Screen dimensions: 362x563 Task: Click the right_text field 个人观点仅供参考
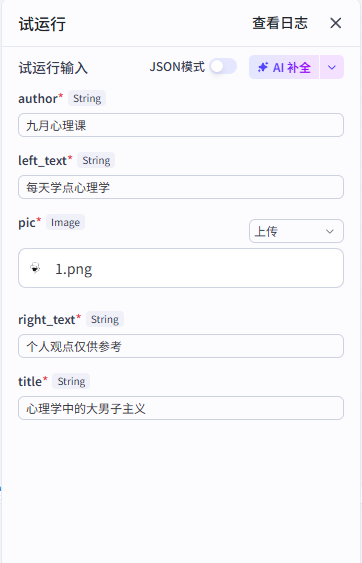pos(181,346)
